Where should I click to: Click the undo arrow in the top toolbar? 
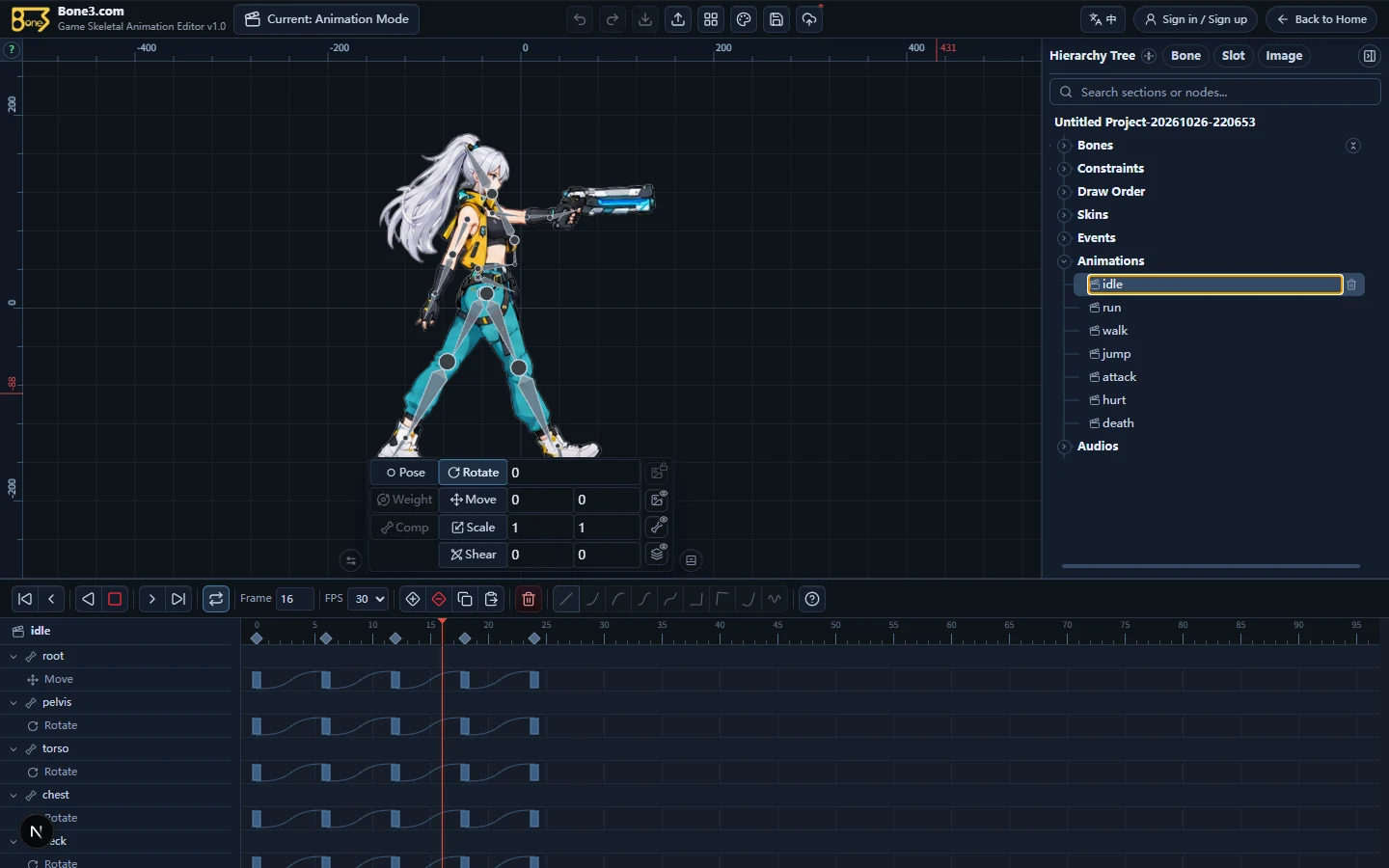(580, 19)
